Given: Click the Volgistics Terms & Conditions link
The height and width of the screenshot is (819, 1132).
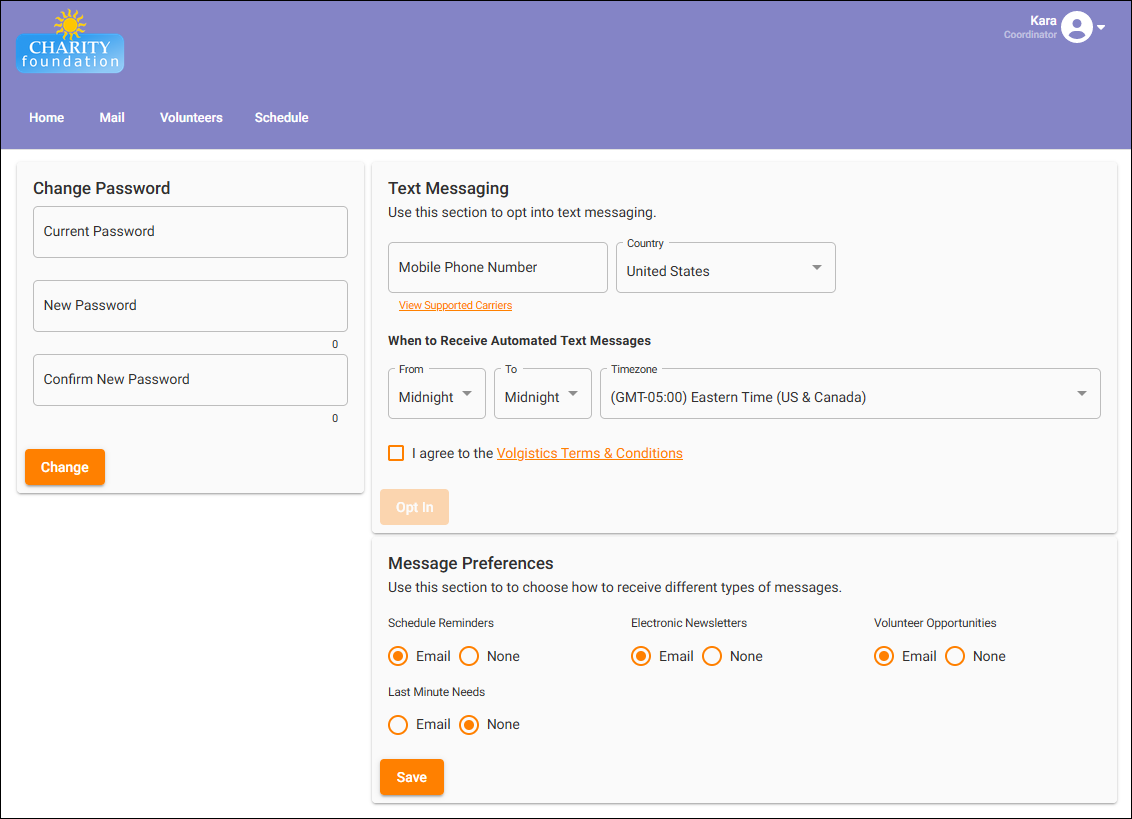Looking at the screenshot, I should (x=589, y=453).
